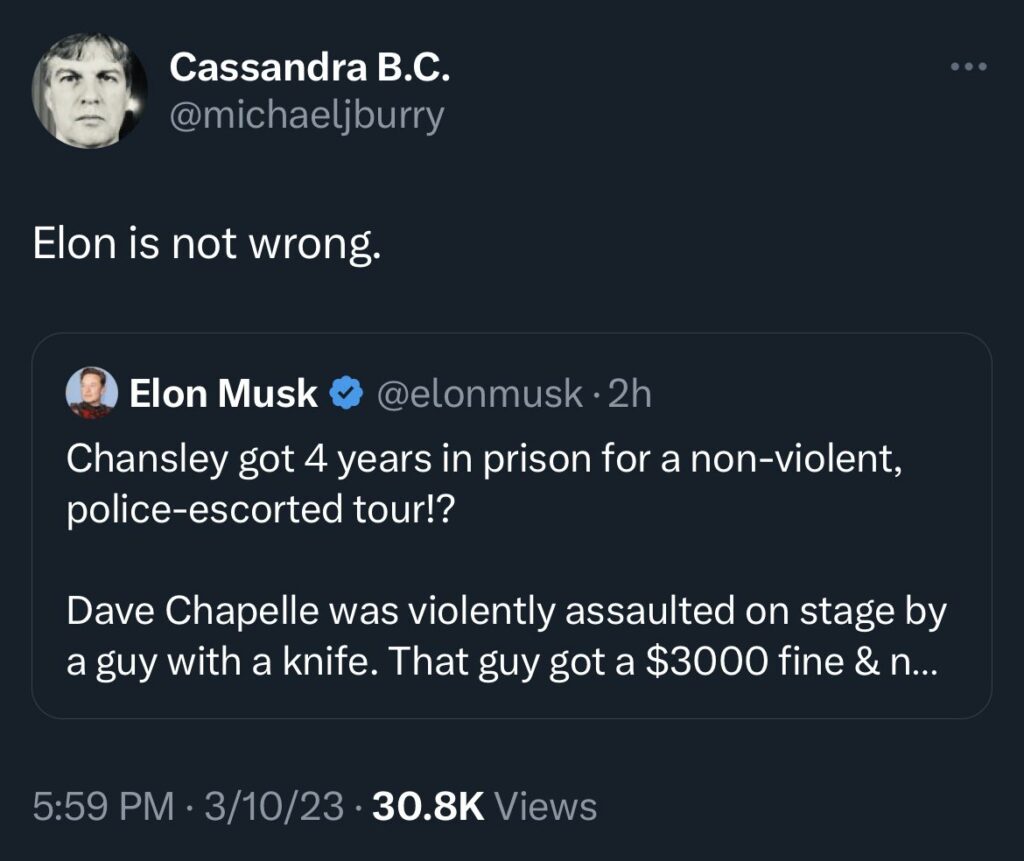The image size is (1024, 861).
Task: Click the "Views" label
Action: click(546, 806)
